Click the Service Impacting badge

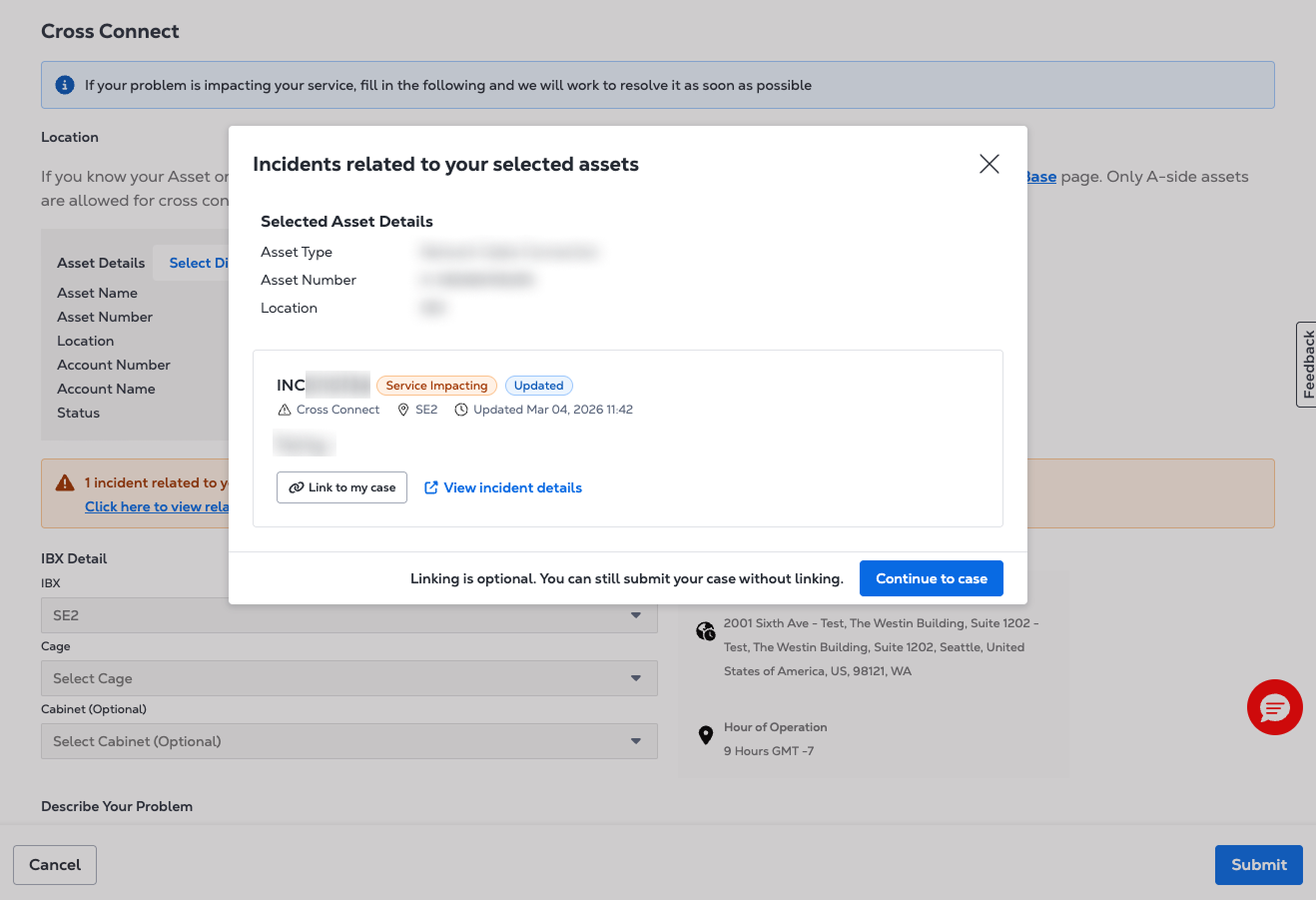point(436,386)
